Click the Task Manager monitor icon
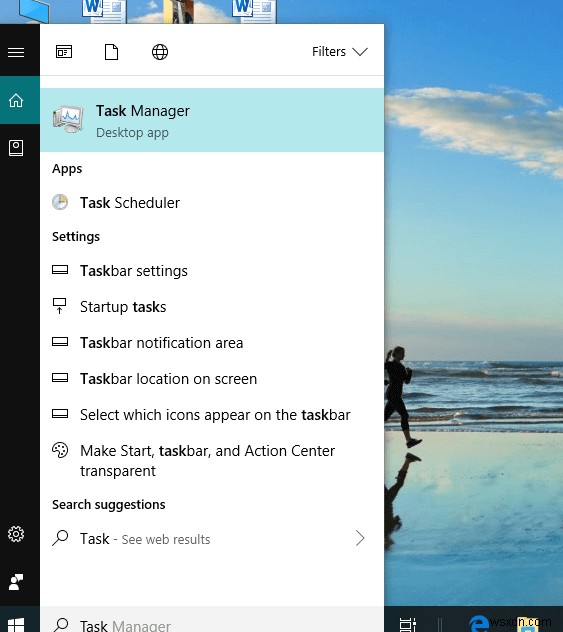The height and width of the screenshot is (632, 563). pos(68,119)
